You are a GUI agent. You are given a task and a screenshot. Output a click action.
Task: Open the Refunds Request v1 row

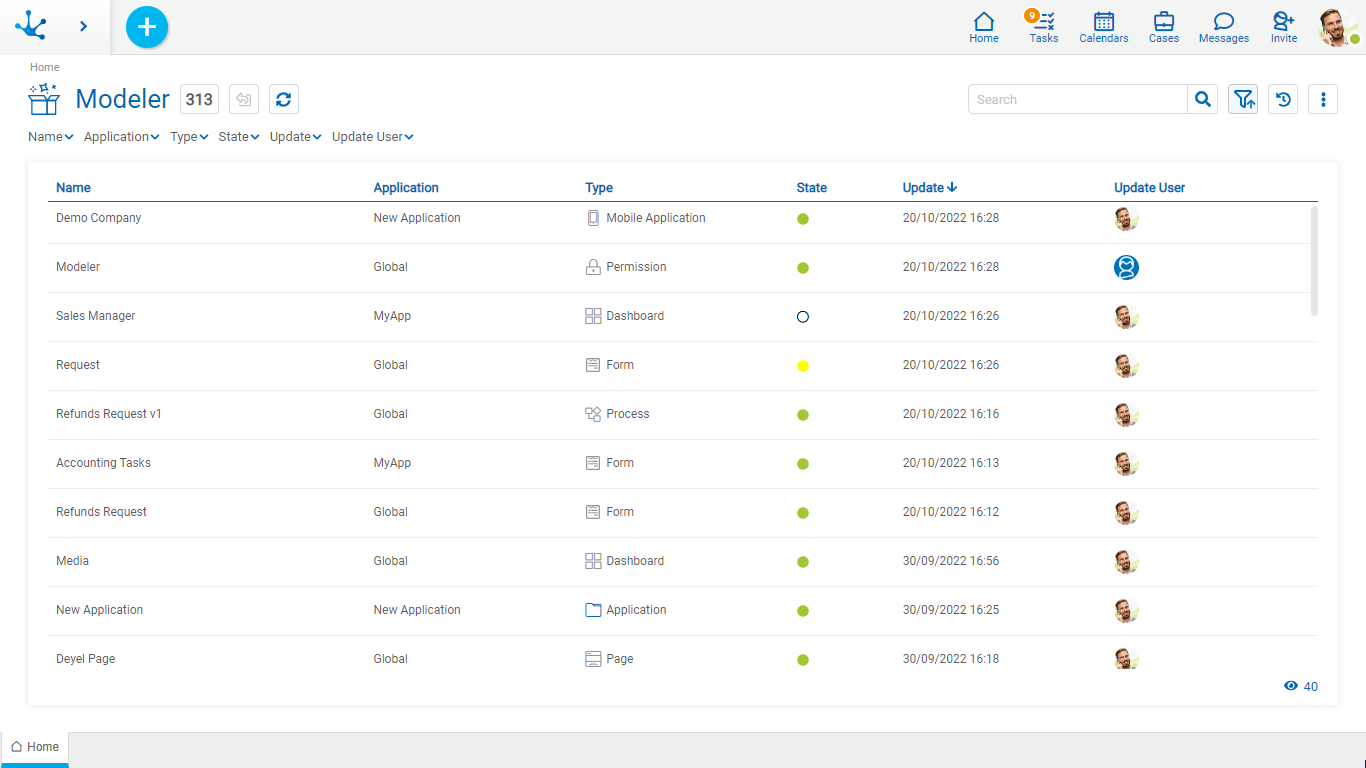pyautogui.click(x=683, y=414)
